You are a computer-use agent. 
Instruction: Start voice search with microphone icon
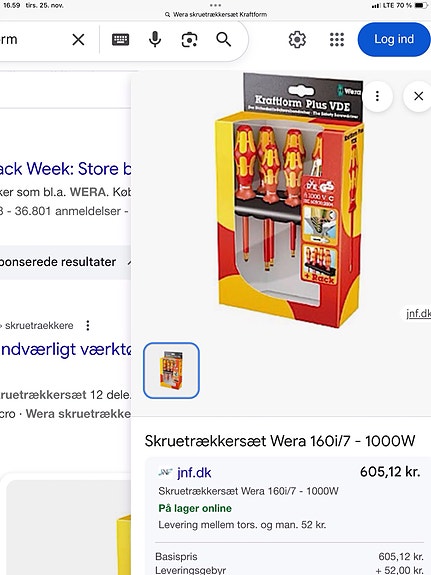155,40
